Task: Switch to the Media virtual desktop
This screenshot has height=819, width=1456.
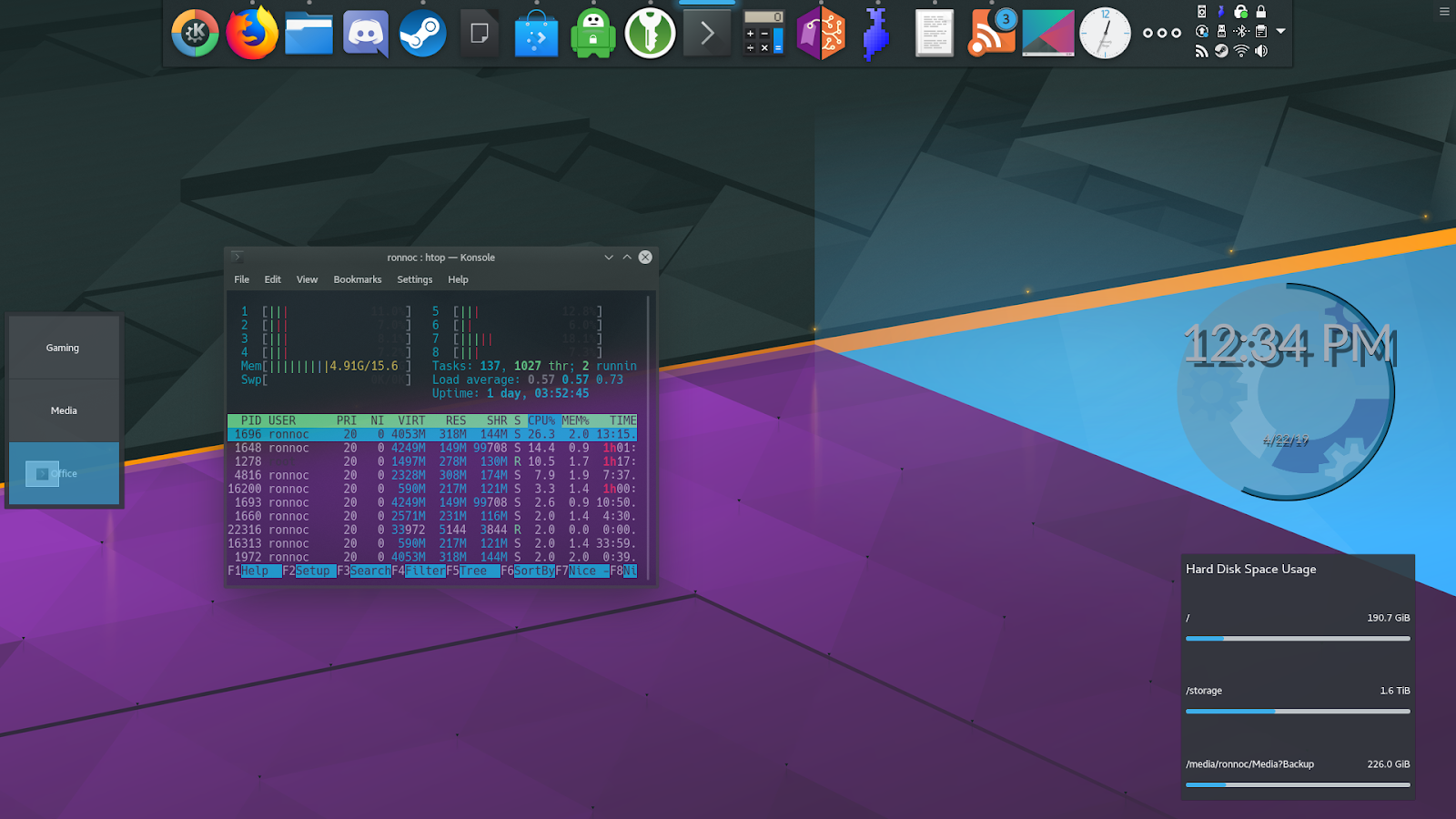Action: [x=64, y=410]
